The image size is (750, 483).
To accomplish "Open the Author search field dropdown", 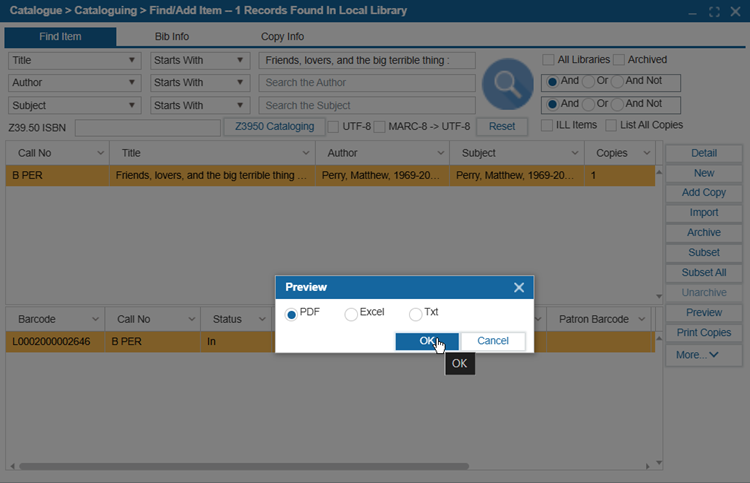I will point(75,83).
